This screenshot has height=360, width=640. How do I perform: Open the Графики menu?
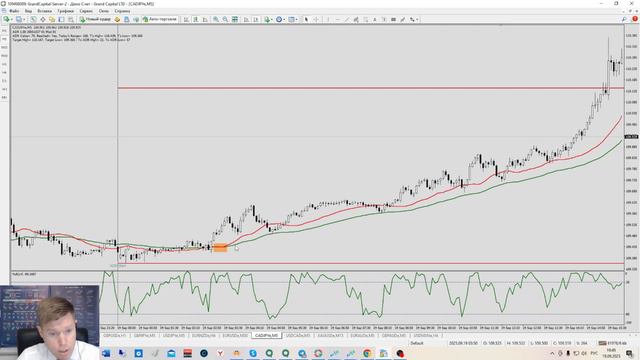coord(65,11)
